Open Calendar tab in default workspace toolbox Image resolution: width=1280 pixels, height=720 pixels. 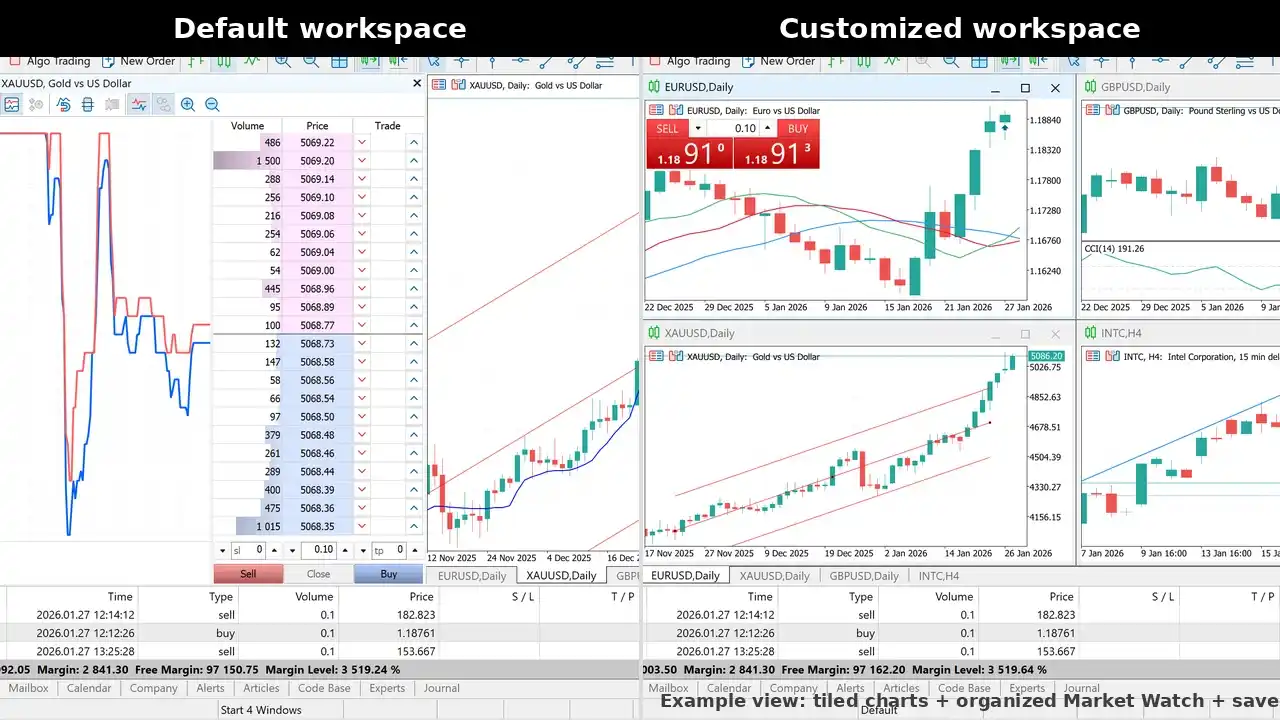tap(89, 688)
